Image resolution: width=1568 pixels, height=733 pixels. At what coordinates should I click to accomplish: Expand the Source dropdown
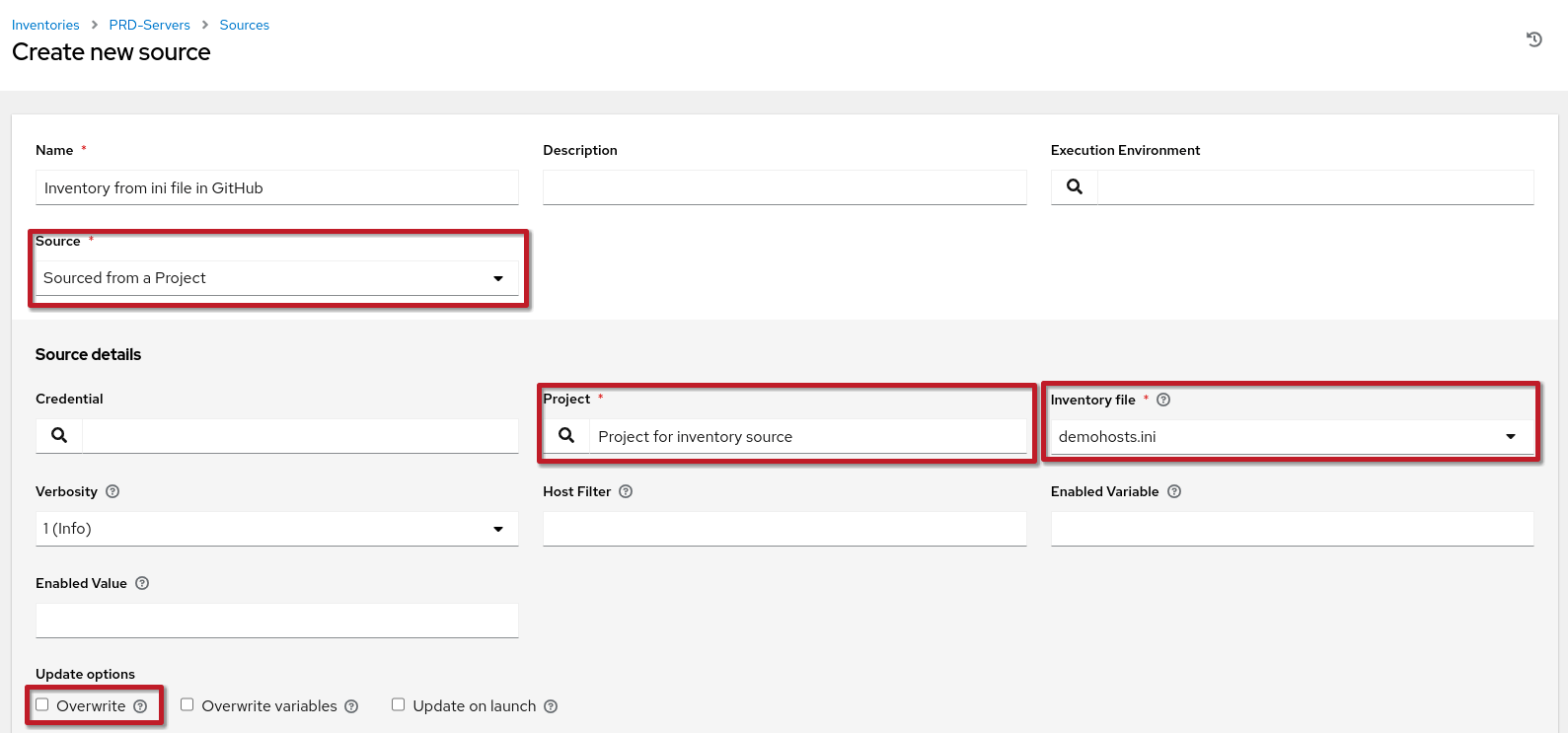pyautogui.click(x=276, y=278)
